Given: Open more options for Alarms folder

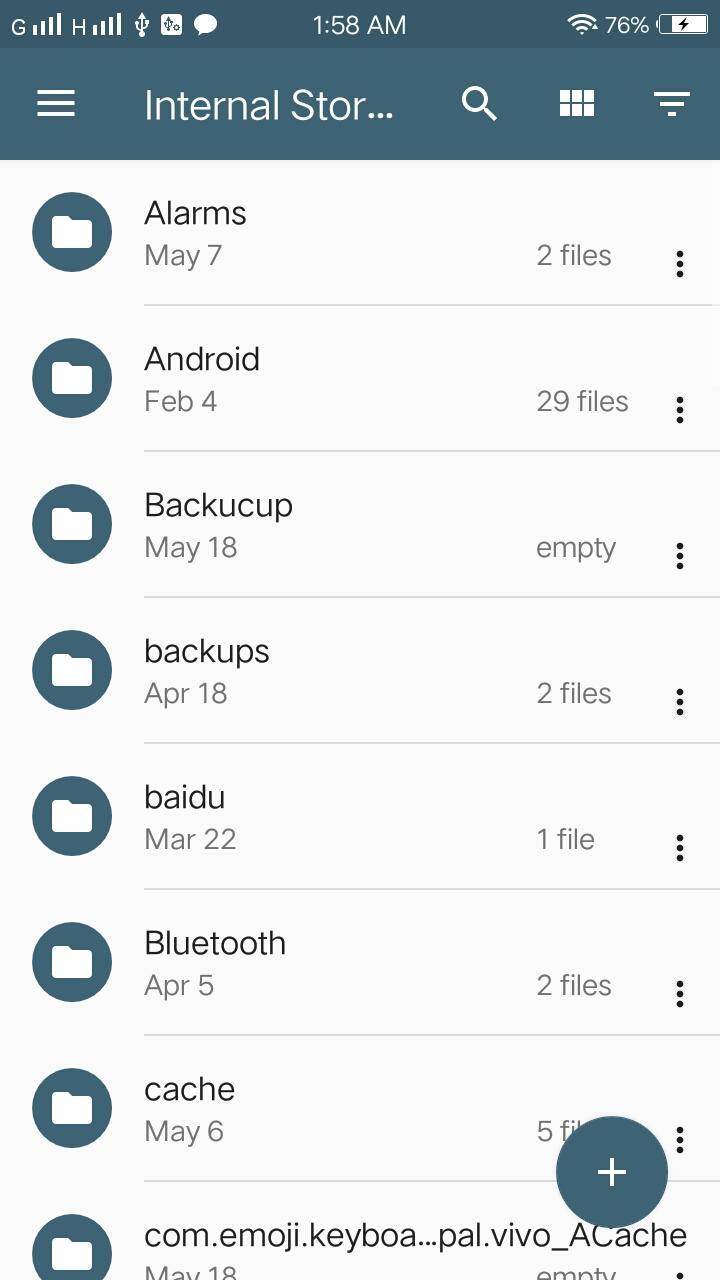Looking at the screenshot, I should (680, 264).
